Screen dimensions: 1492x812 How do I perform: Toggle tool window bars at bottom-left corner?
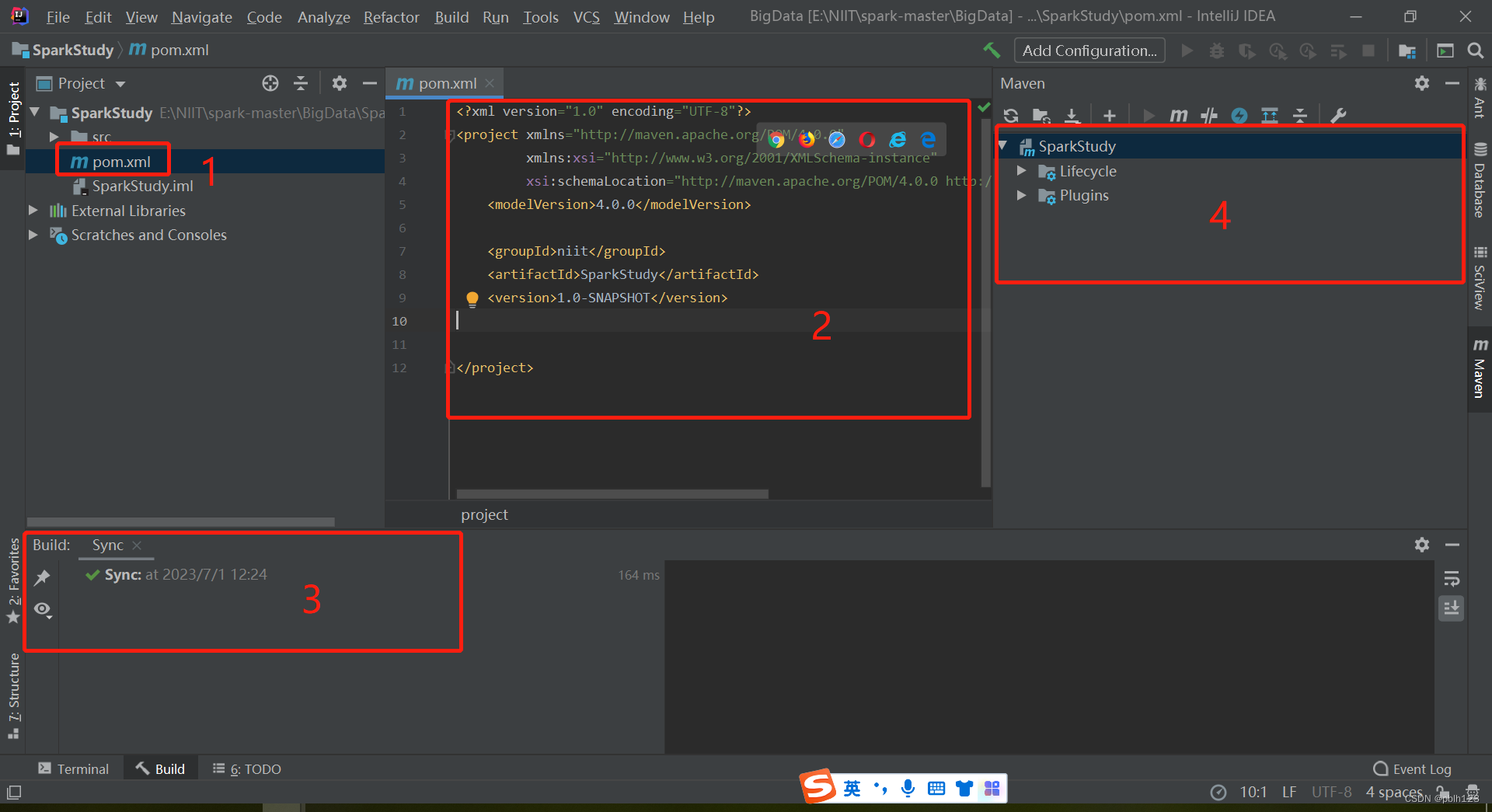pyautogui.click(x=14, y=793)
